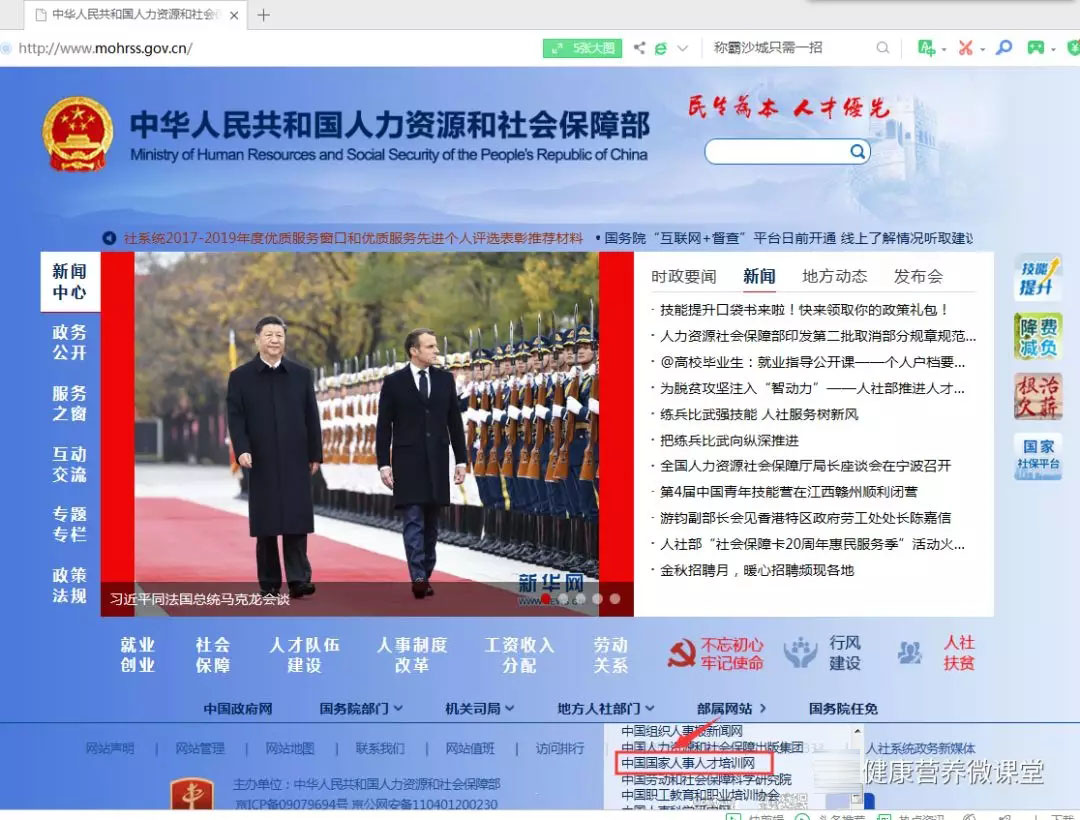Click the 网站地图 footer link
The width and height of the screenshot is (1080, 820).
point(289,748)
